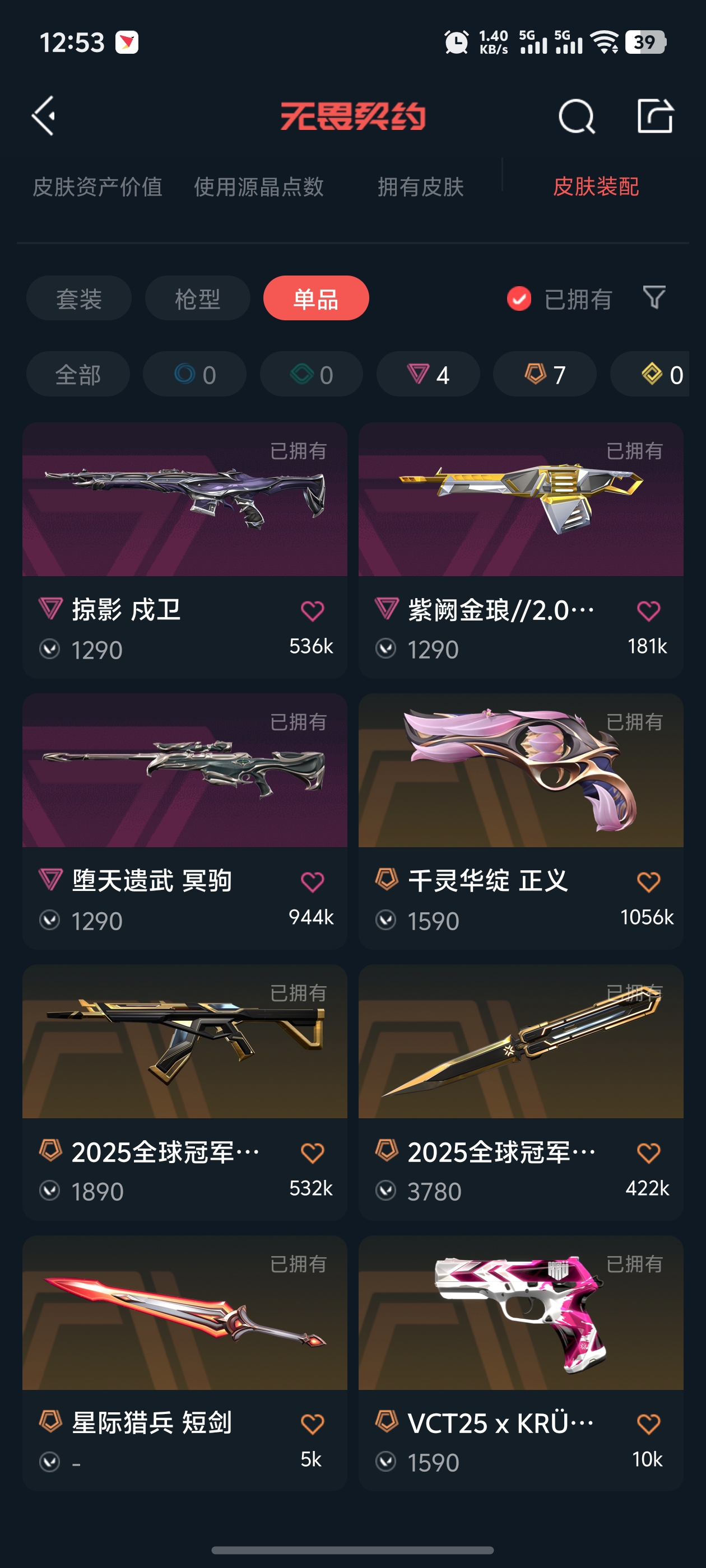This screenshot has height=1568, width=706.
Task: Open the filter funnel icon
Action: click(x=654, y=298)
